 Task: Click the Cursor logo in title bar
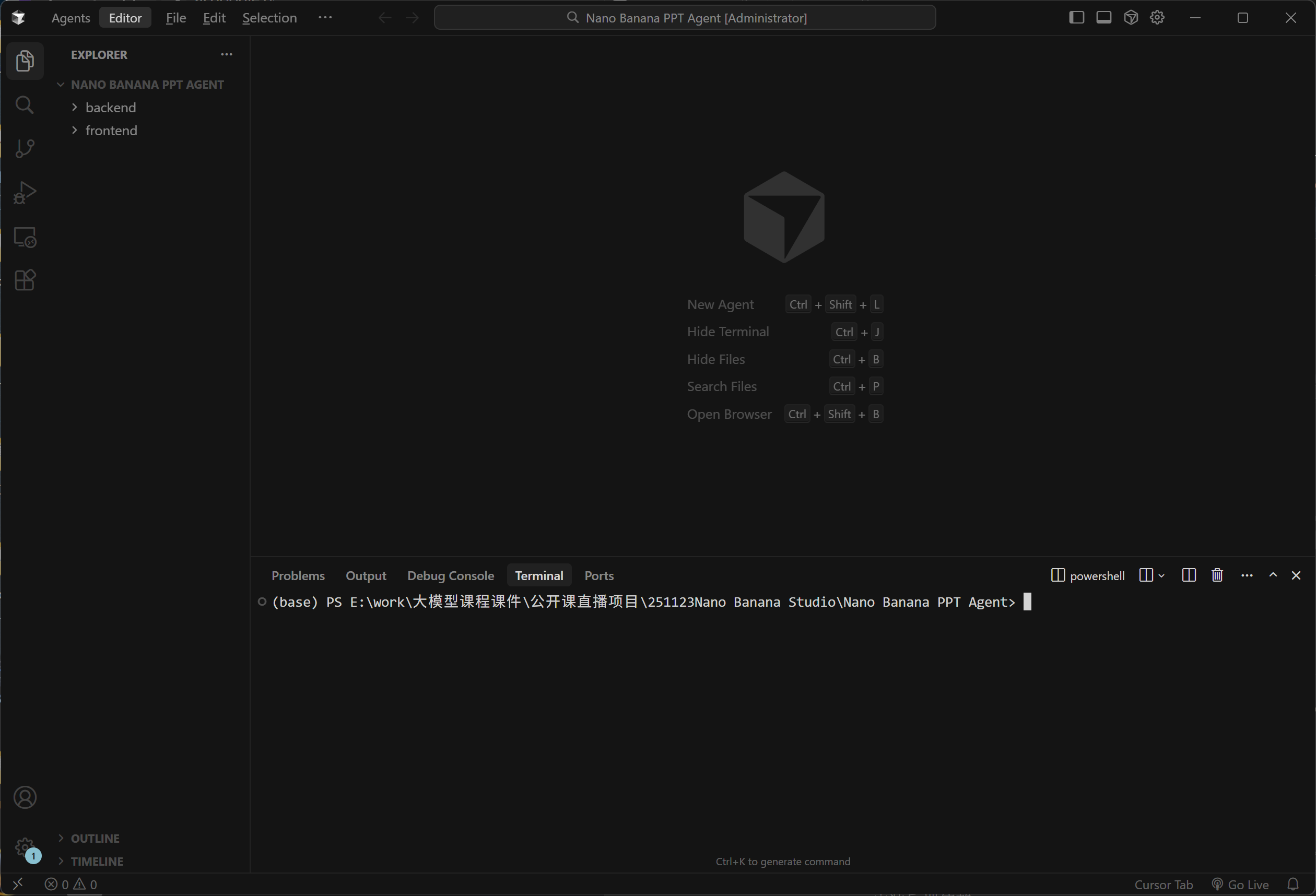[x=18, y=18]
